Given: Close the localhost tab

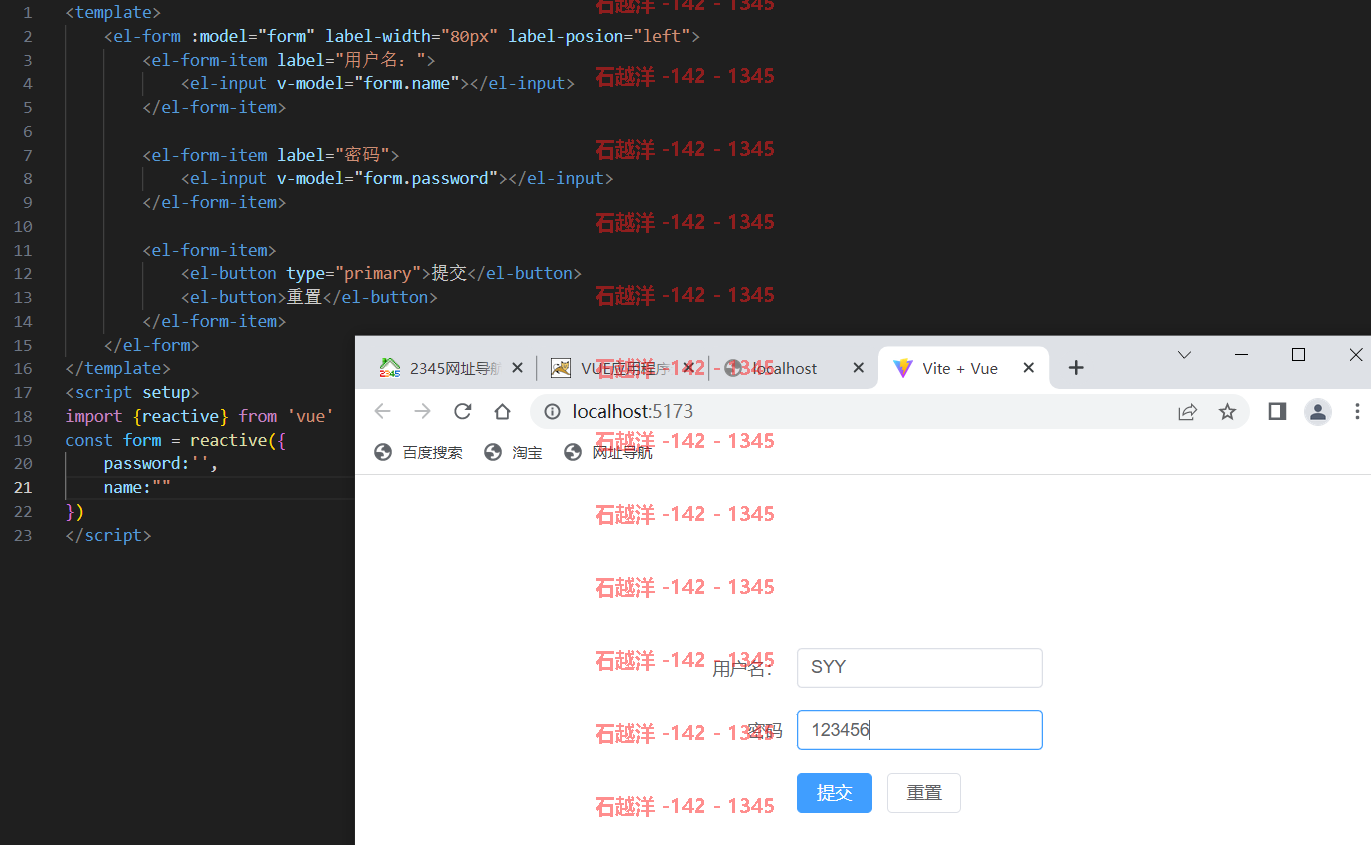Looking at the screenshot, I should coord(858,368).
